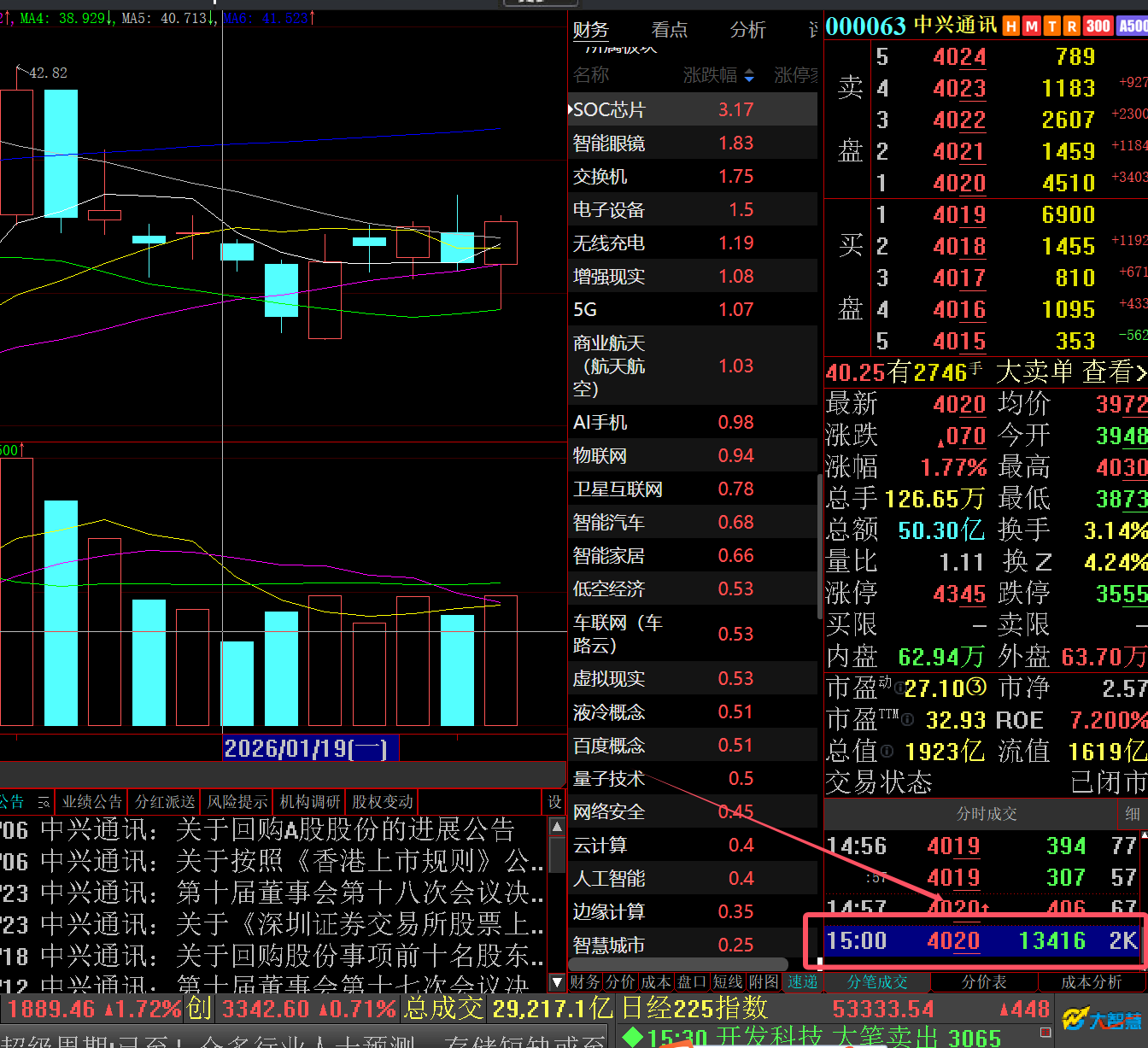The height and width of the screenshot is (1048, 1148).
Task: Switch to 分红派送 tab
Action: (x=165, y=802)
